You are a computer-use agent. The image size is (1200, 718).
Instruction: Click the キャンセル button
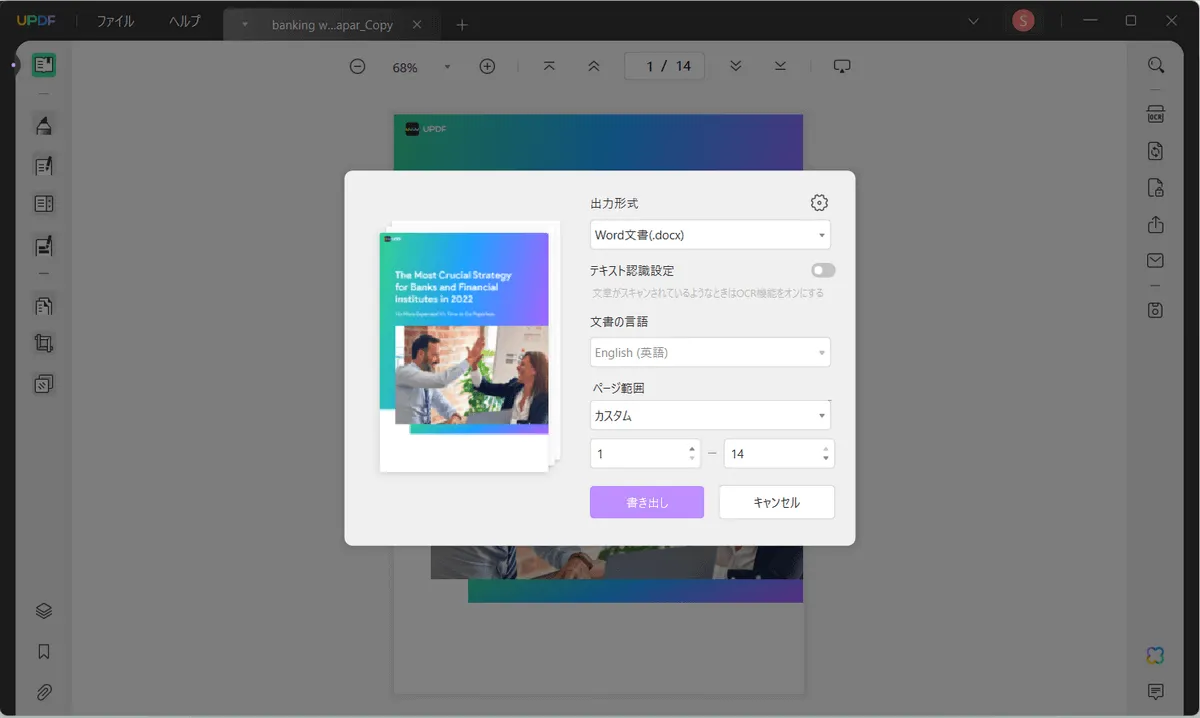click(x=776, y=502)
